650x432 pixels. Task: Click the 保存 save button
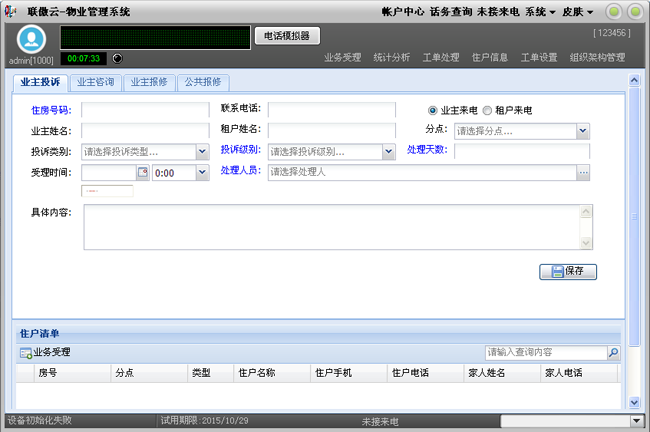[x=568, y=272]
